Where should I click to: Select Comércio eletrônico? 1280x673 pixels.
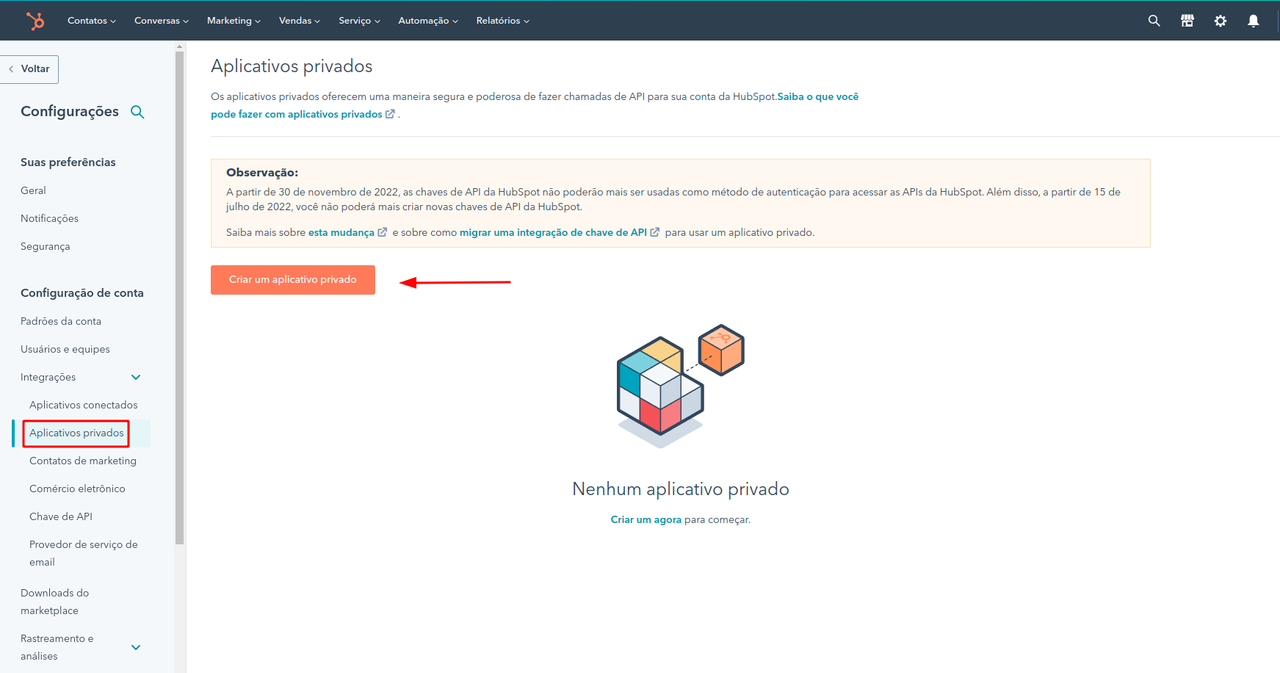pyautogui.click(x=77, y=489)
